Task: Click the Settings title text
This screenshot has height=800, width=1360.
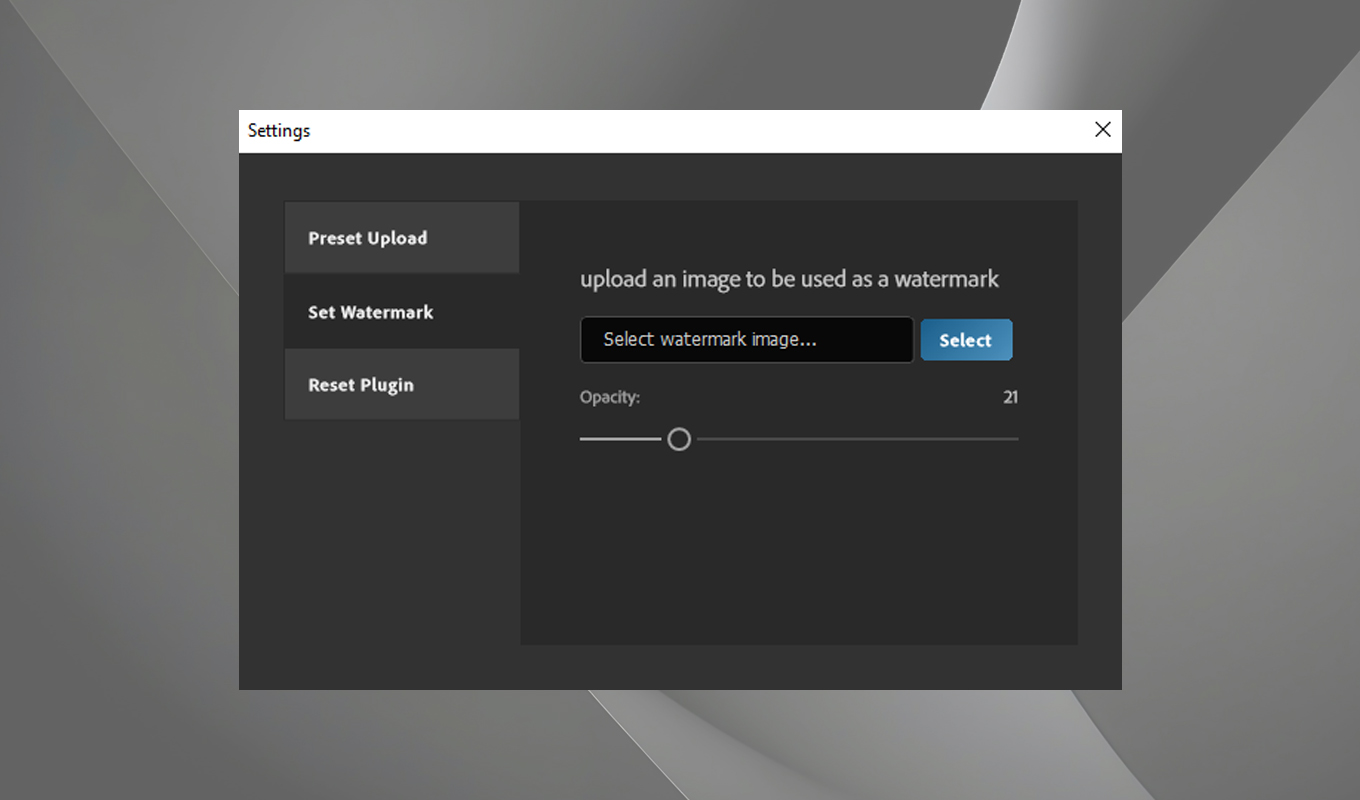Action: [x=278, y=130]
